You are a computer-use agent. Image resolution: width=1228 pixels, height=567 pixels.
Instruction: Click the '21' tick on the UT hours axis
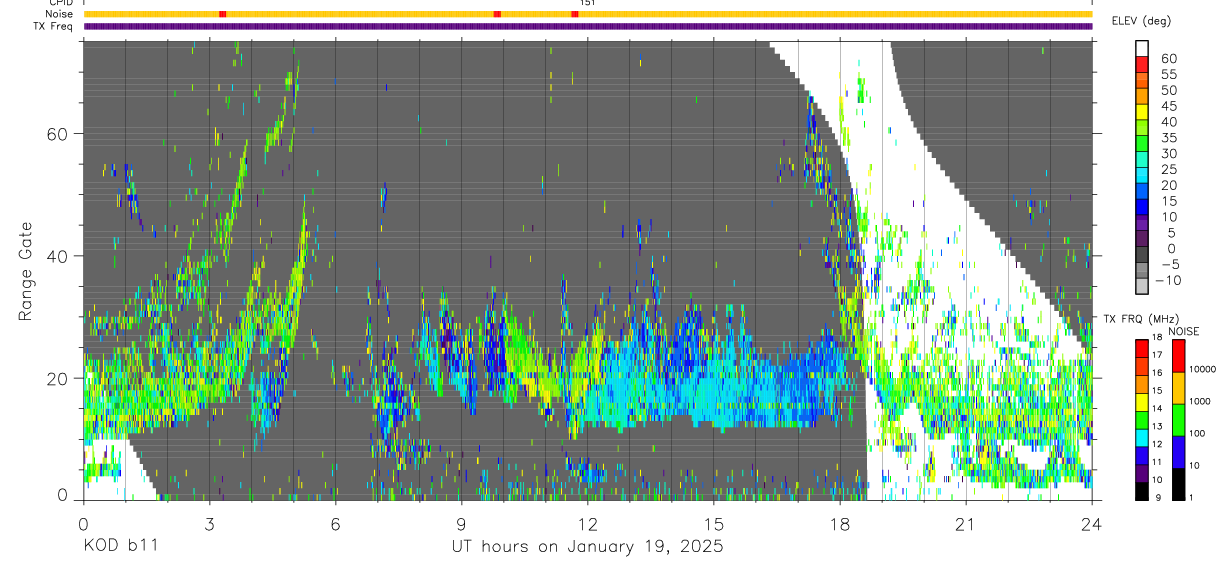coord(966,523)
